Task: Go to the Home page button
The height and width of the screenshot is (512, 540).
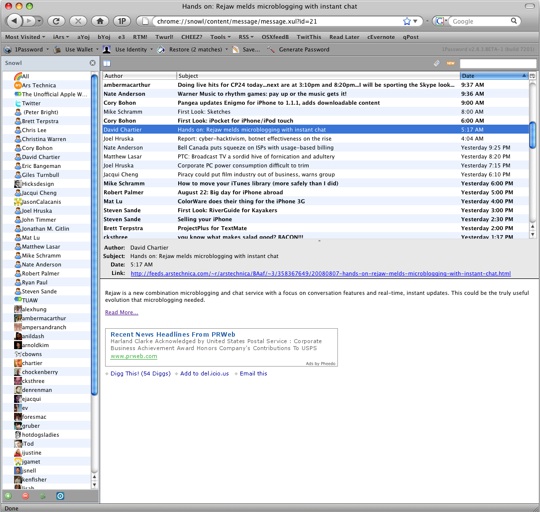Action: point(100,21)
